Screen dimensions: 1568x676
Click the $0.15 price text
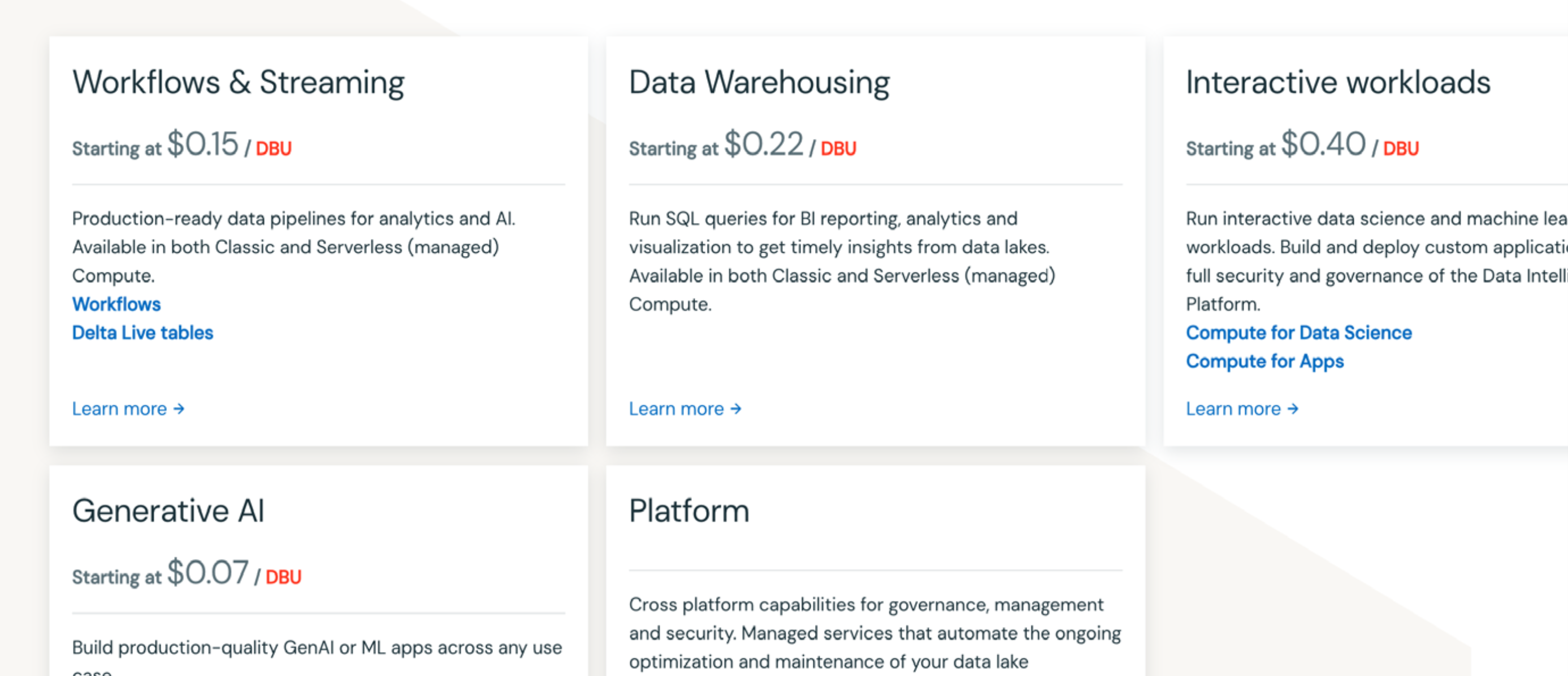tap(203, 145)
